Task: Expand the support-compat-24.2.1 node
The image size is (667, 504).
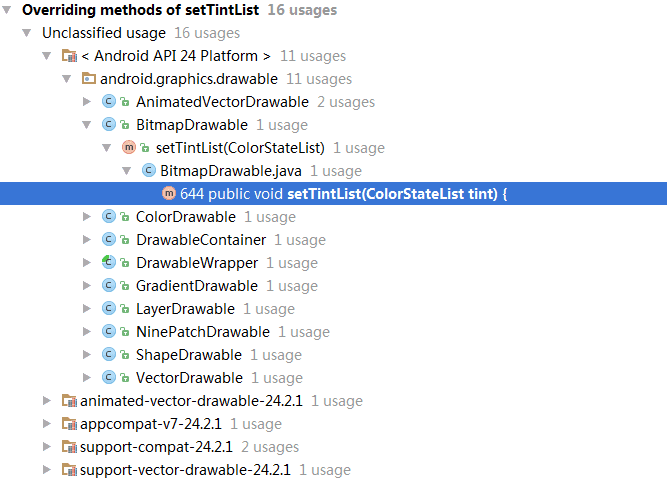Action: point(47,447)
